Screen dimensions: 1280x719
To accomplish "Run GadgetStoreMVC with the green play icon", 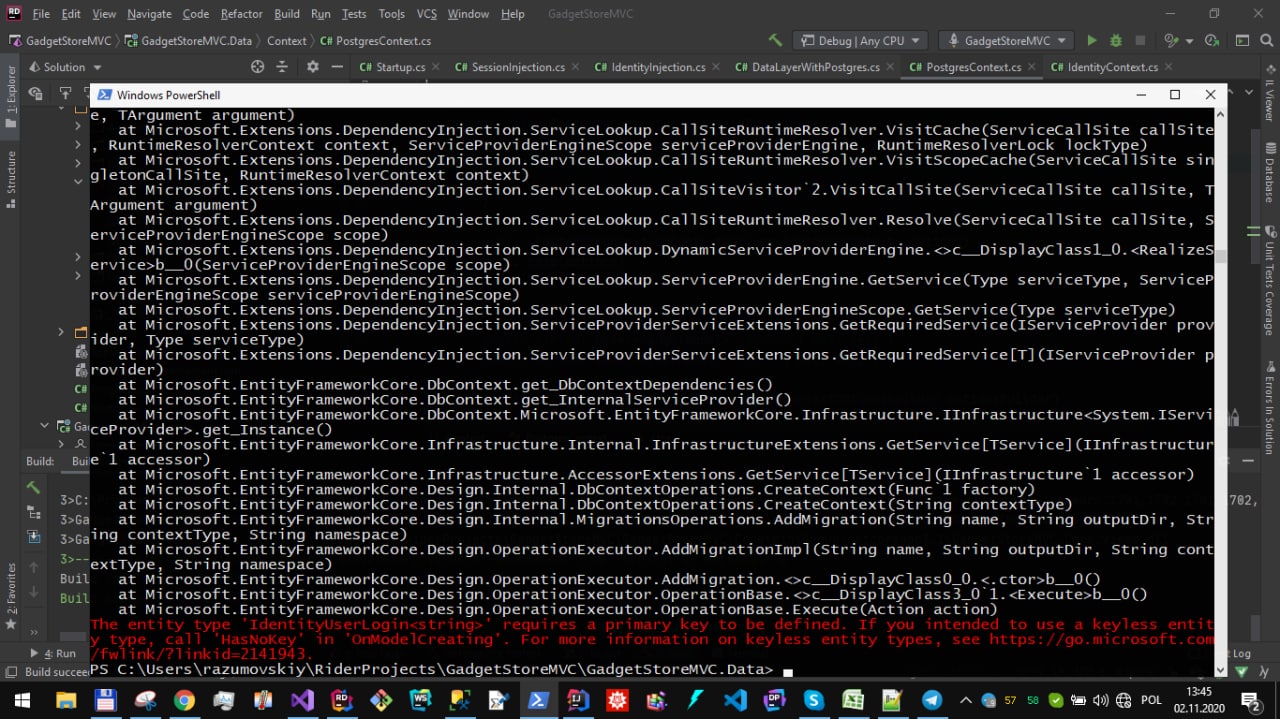I will click(x=1092, y=41).
